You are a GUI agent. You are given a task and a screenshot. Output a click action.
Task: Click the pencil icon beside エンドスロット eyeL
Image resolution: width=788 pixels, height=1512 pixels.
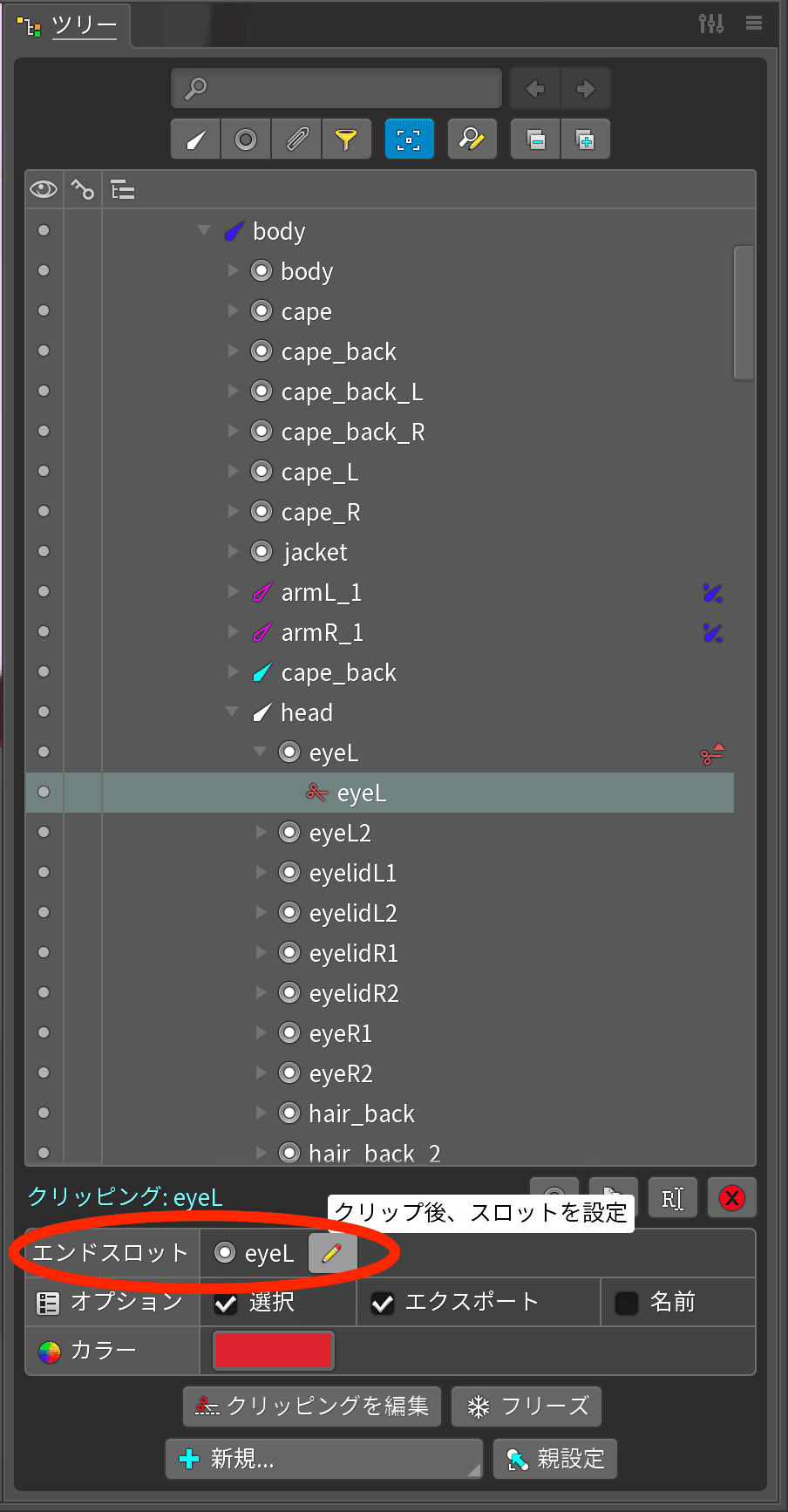point(332,1253)
